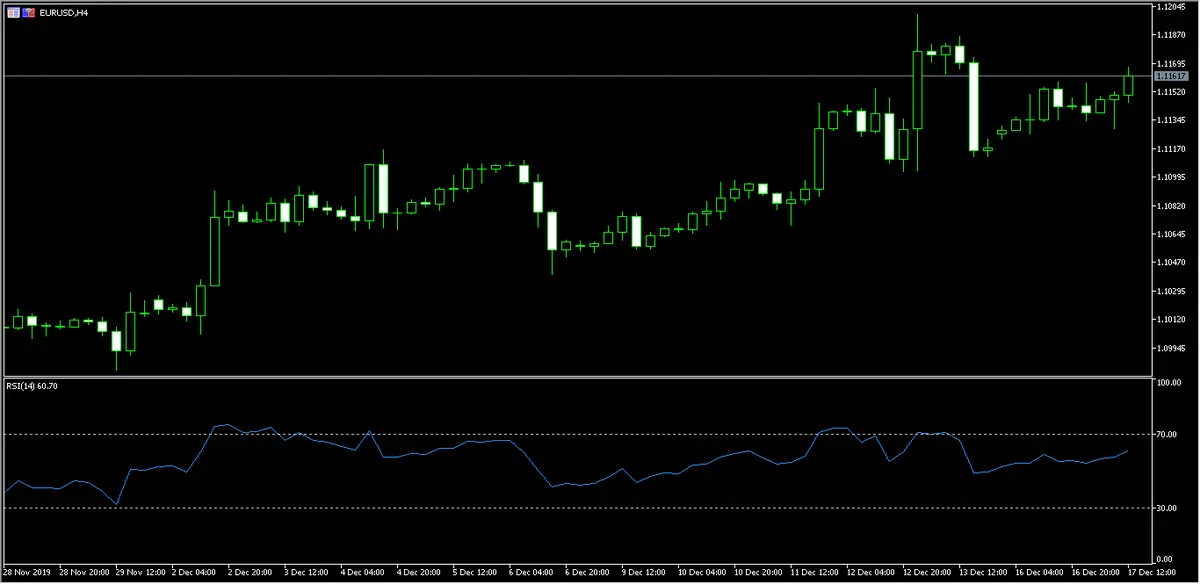Click time axis label 3 Dec 12:00
1200x584 pixels.
pyautogui.click(x=308, y=573)
